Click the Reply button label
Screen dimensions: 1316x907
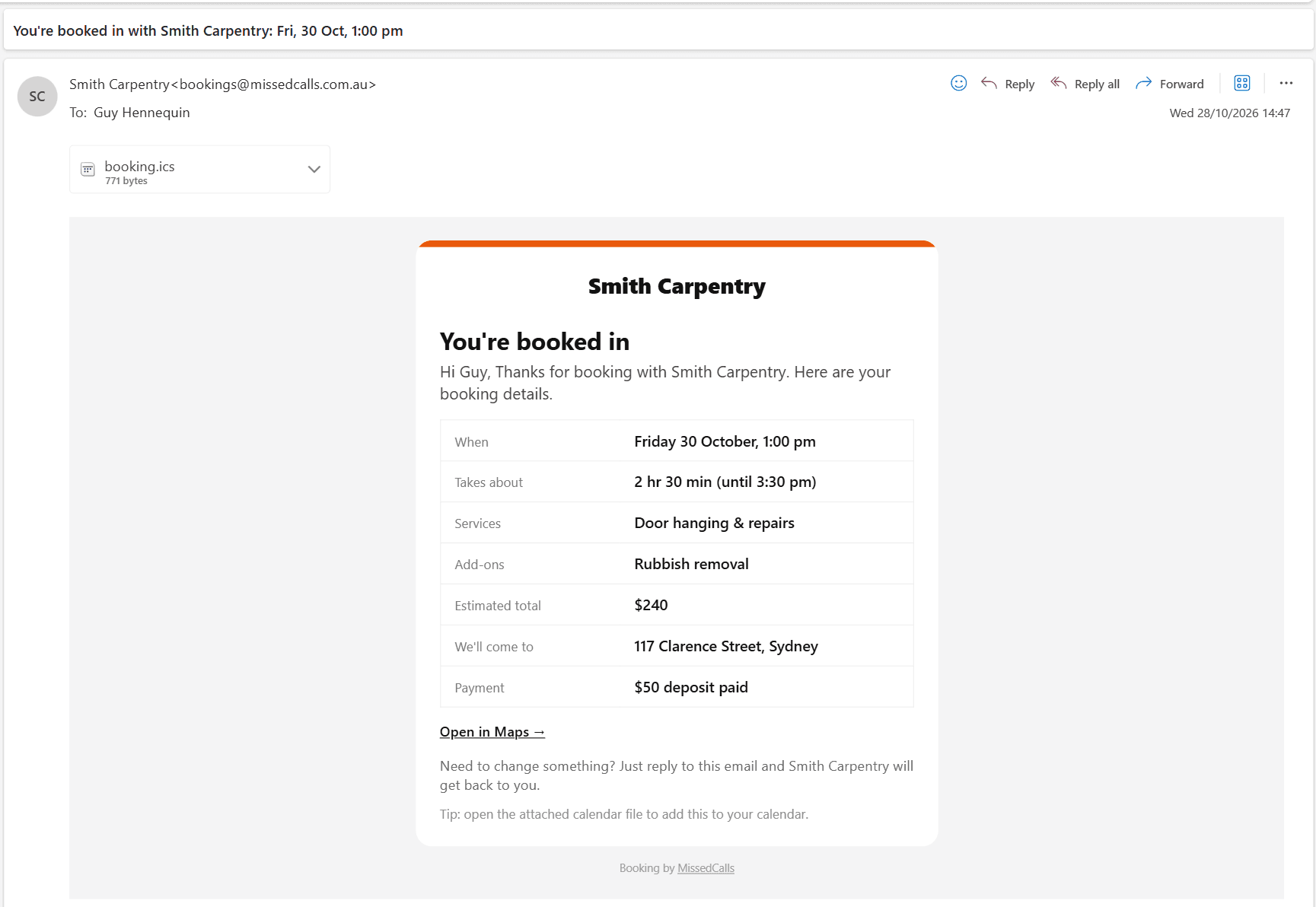[x=1019, y=84]
